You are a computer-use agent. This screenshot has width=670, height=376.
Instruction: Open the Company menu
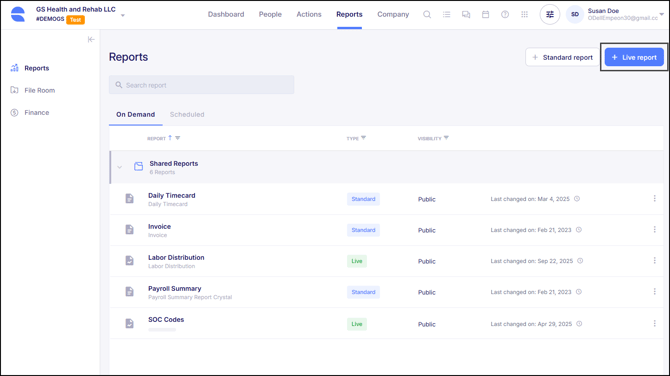tap(393, 14)
